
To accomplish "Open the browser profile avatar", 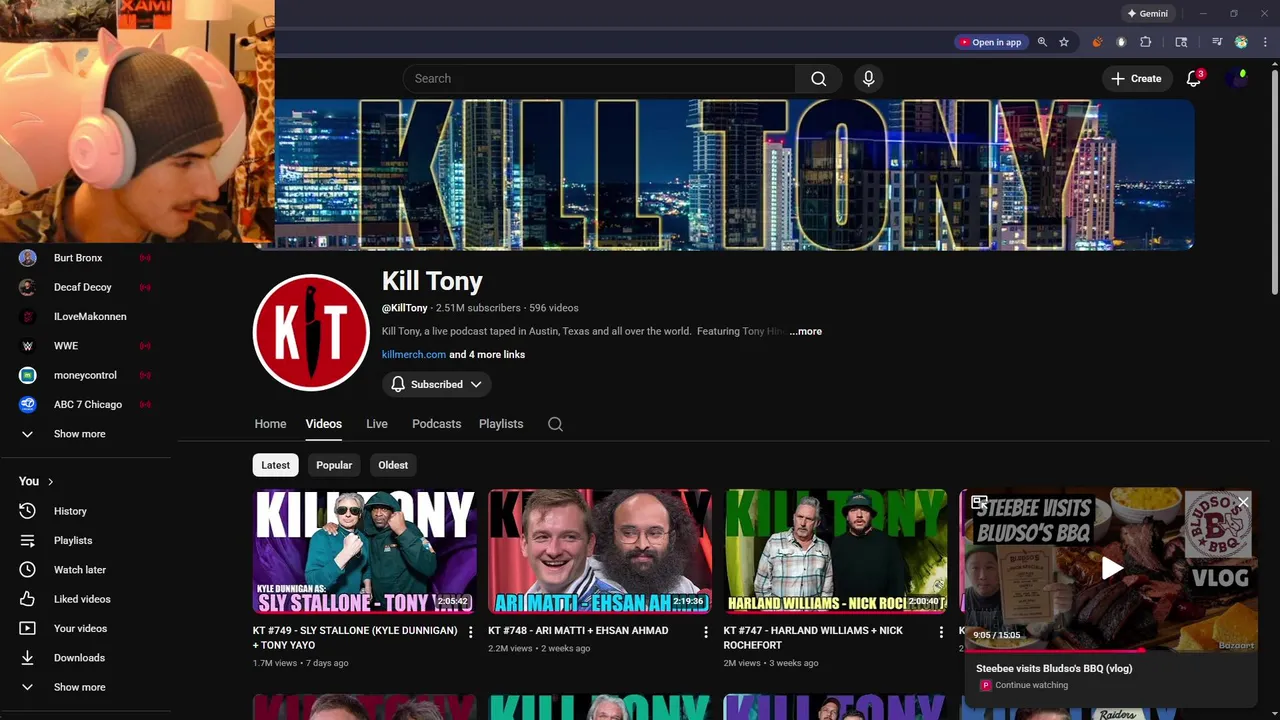I will click(x=1241, y=42).
